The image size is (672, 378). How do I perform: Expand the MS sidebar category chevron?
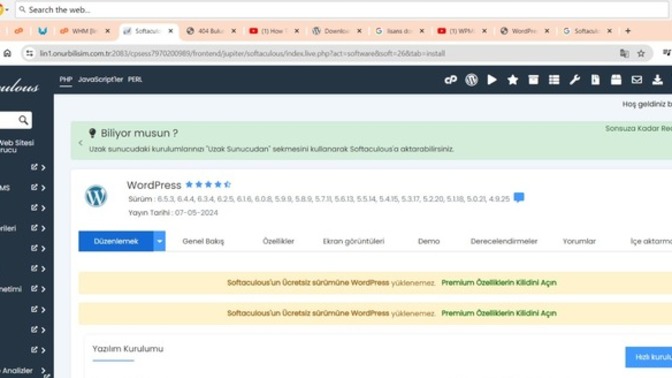[x=43, y=188]
